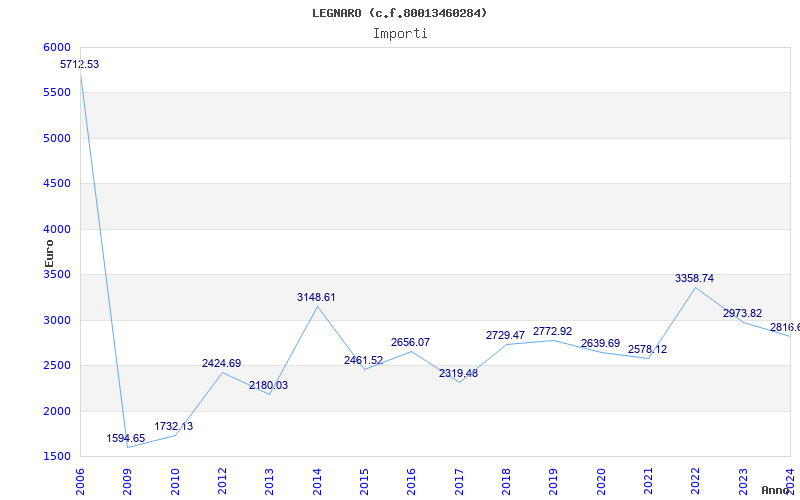
Task: Click the 1594.65 data label
Action: click(x=126, y=438)
